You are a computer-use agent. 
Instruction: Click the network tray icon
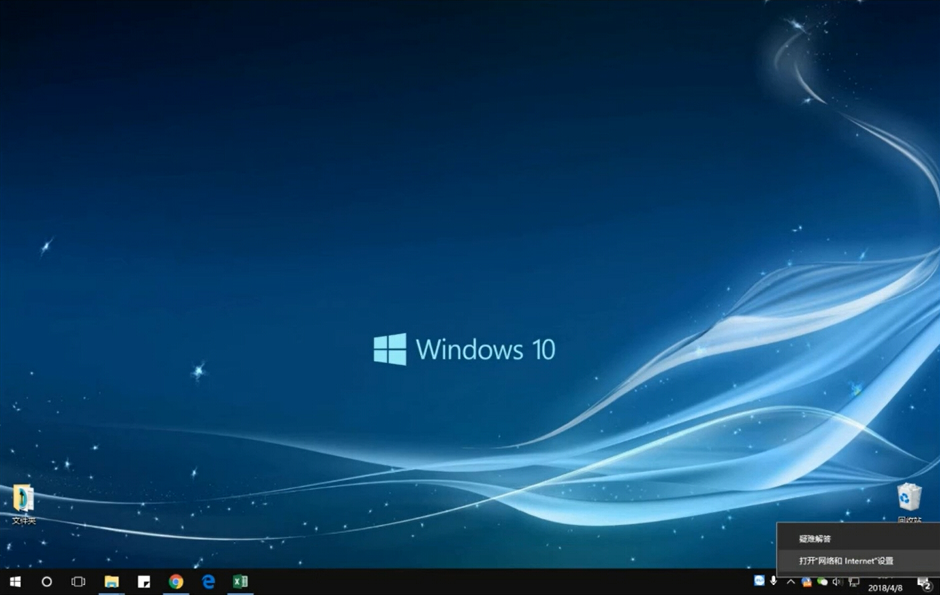pyautogui.click(x=854, y=582)
